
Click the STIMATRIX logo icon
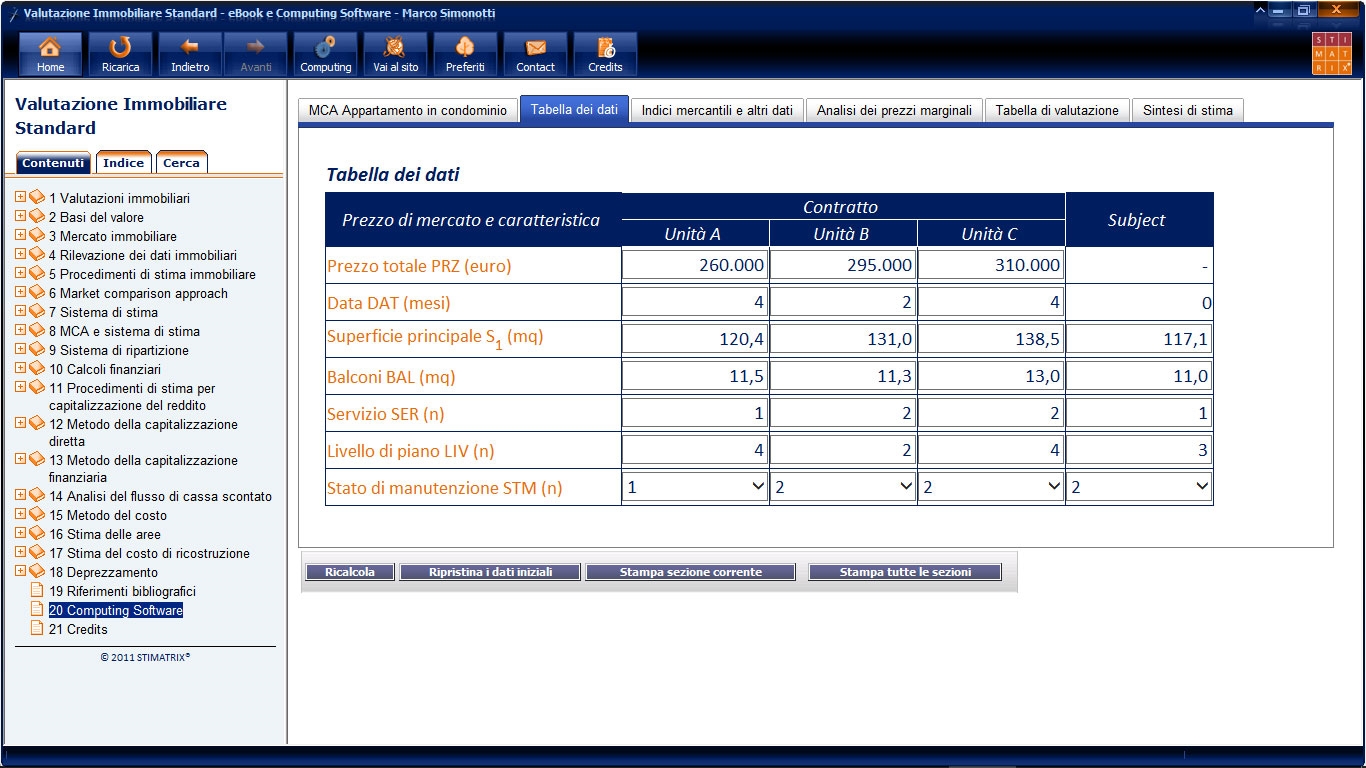click(x=1332, y=54)
